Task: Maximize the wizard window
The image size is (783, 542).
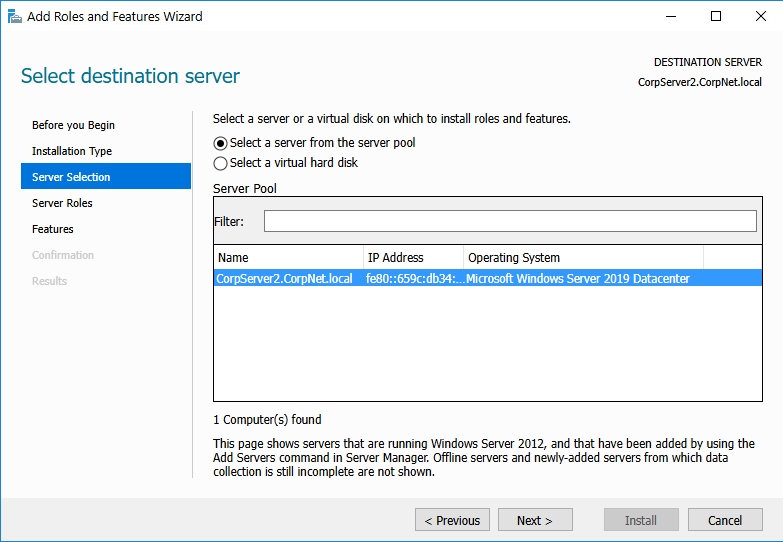Action: tap(716, 16)
